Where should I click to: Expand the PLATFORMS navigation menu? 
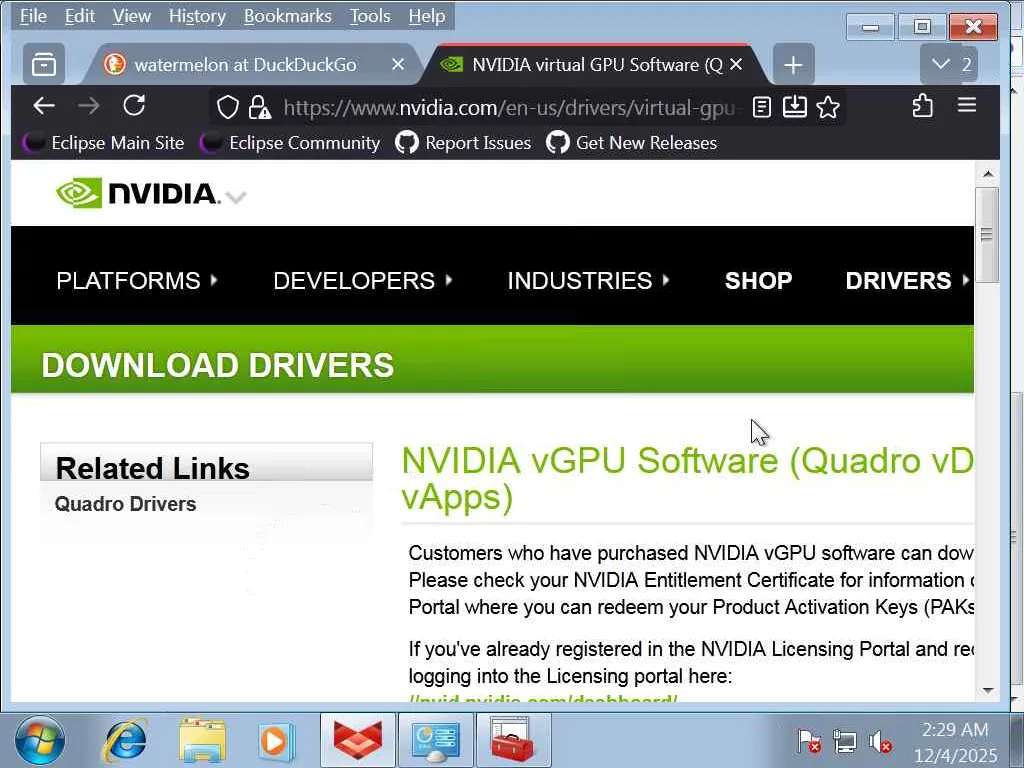coord(136,280)
